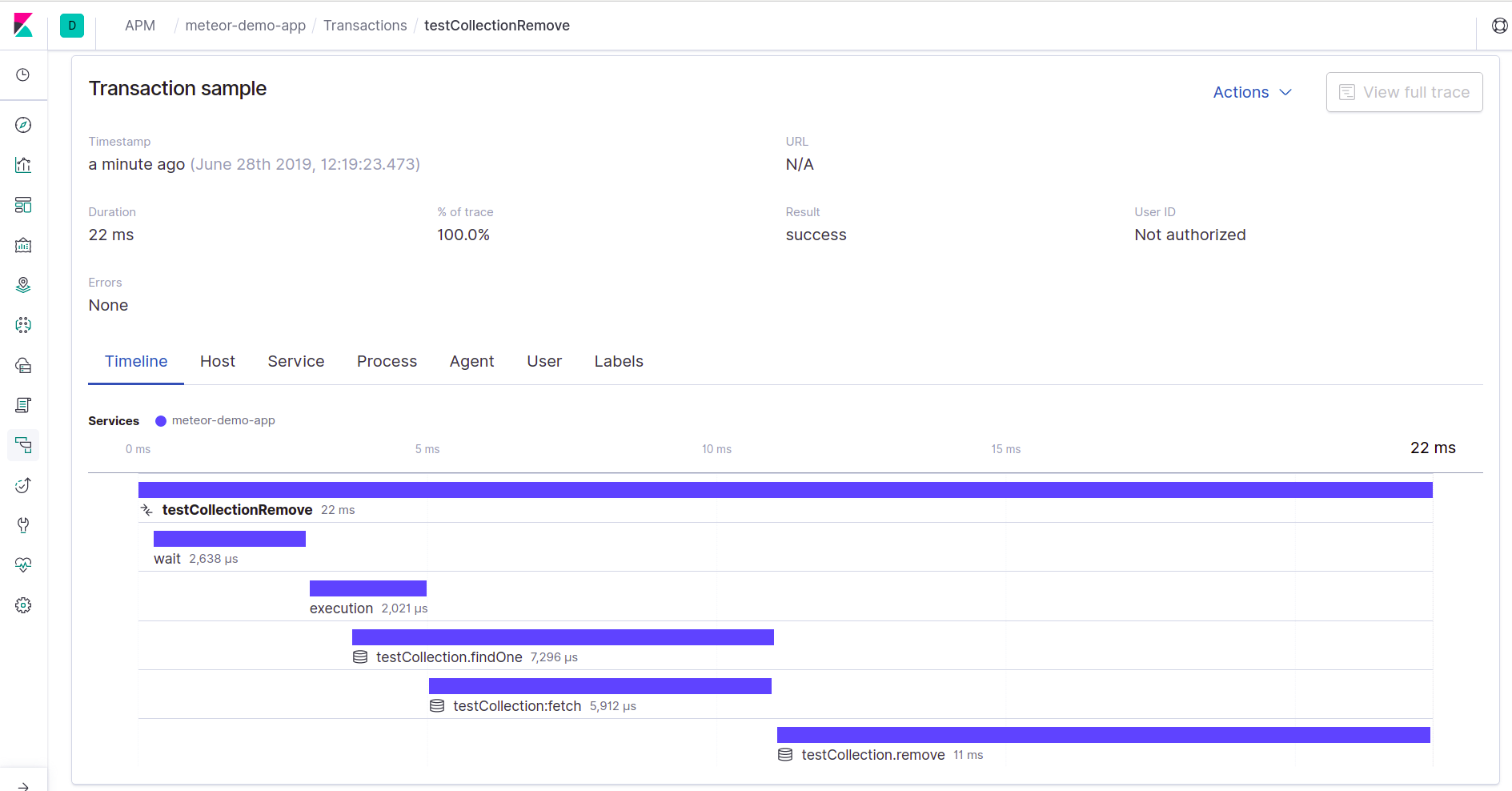Click the Transaction sample heading
The width and height of the screenshot is (1512, 791).
tap(178, 88)
